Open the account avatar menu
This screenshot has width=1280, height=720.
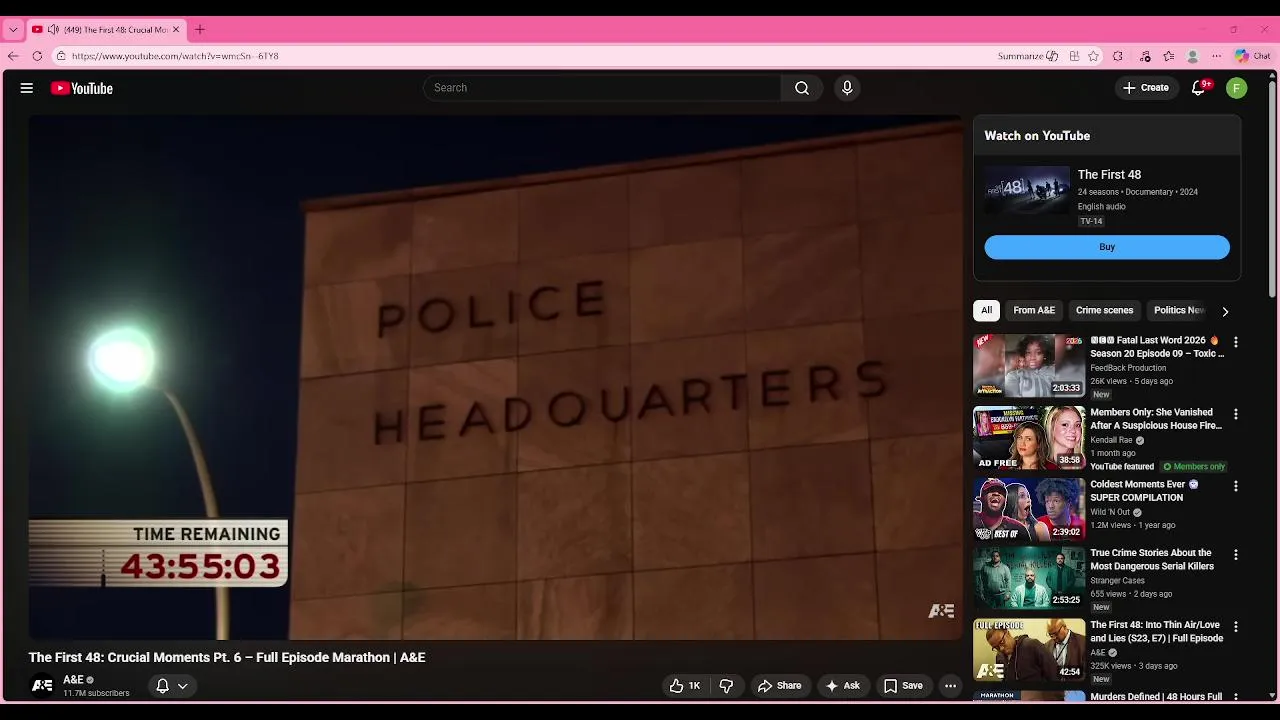[x=1237, y=88]
